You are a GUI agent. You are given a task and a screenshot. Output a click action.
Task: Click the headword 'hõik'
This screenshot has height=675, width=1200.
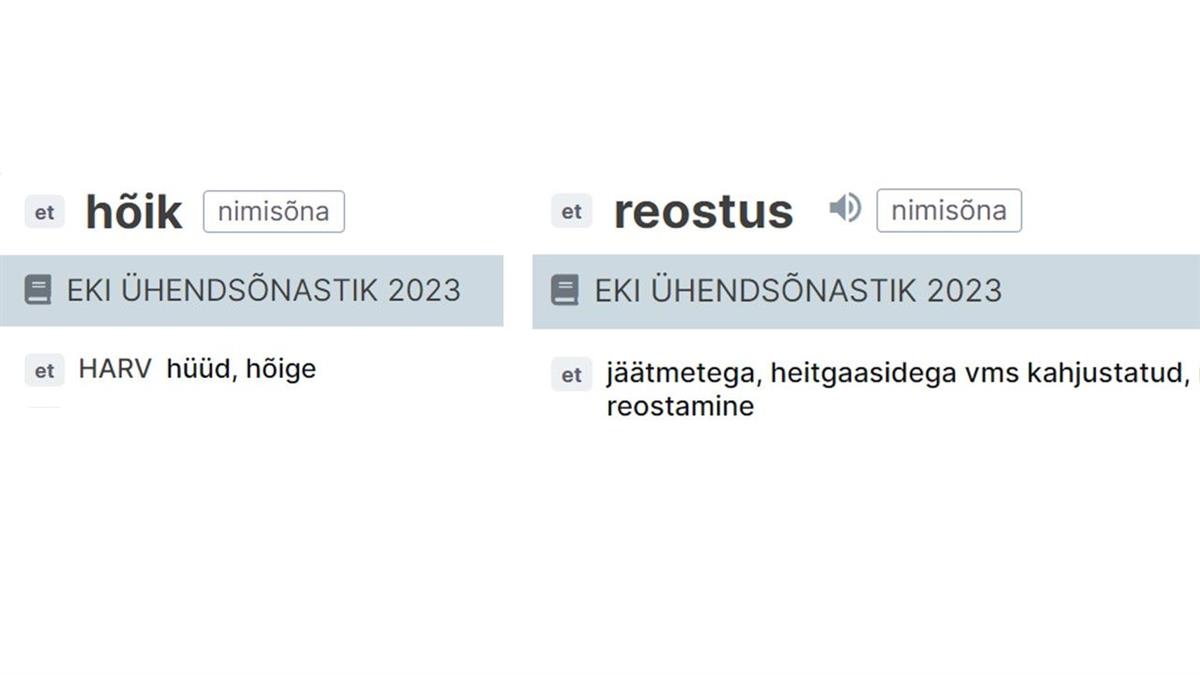[134, 212]
